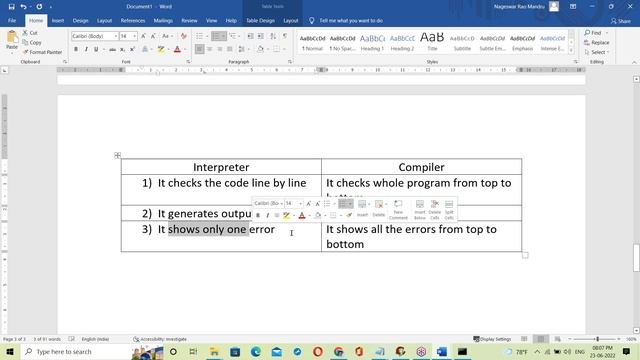The width and height of the screenshot is (640, 360).
Task: Apply the Heading 1 style
Action: [x=372, y=42]
